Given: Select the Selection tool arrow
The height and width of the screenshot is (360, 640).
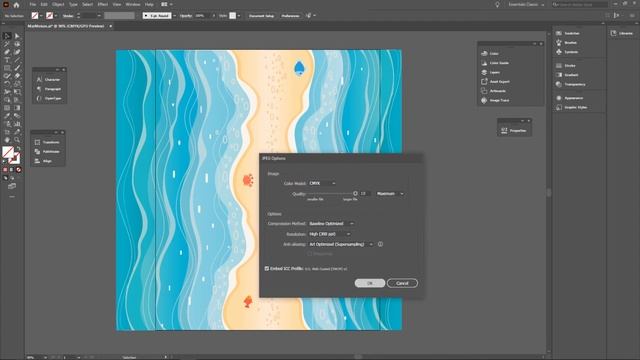Looking at the screenshot, I should 7,36.
